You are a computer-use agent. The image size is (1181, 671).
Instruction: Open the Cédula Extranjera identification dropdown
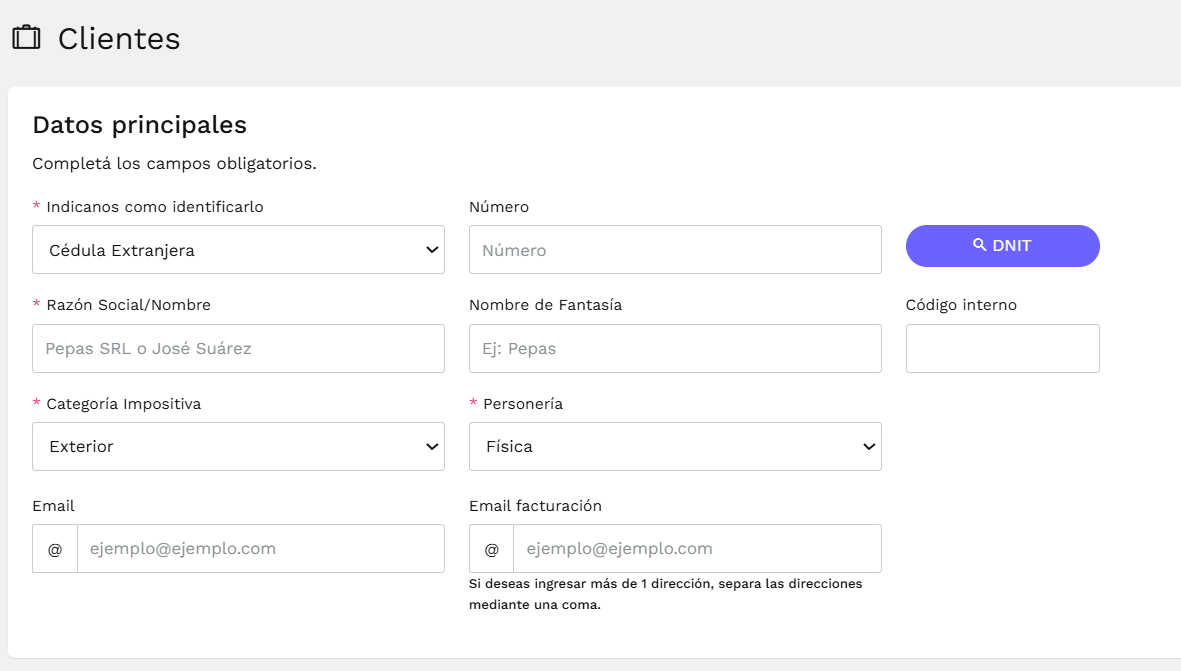pyautogui.click(x=238, y=249)
